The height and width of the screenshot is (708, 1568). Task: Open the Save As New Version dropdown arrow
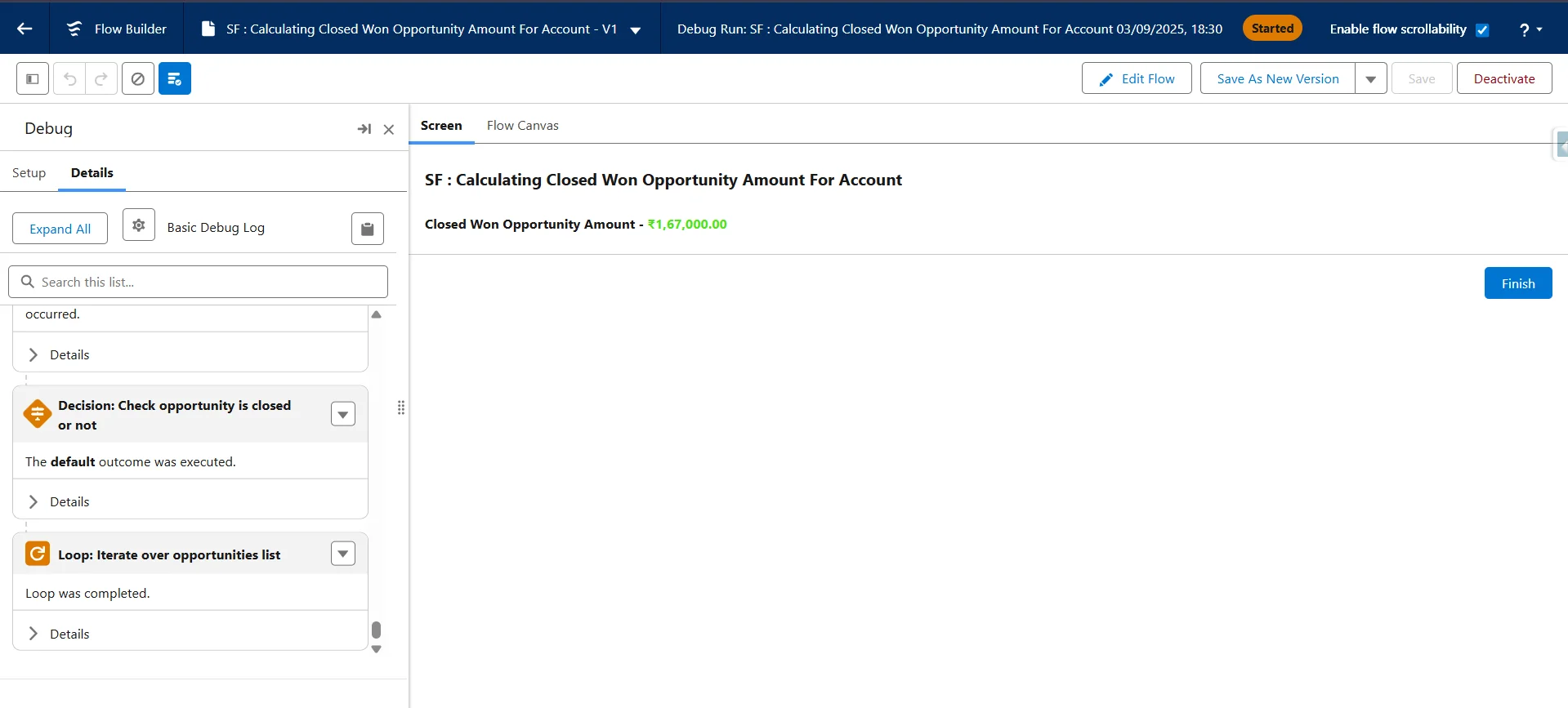tap(1371, 78)
